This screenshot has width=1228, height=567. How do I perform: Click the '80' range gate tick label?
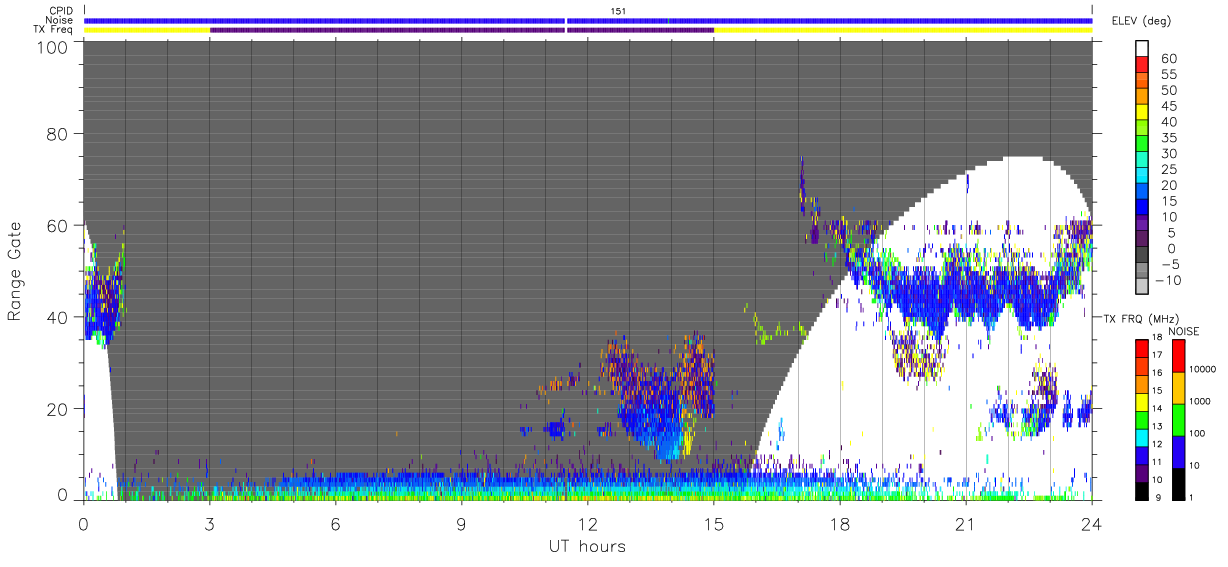56,133
